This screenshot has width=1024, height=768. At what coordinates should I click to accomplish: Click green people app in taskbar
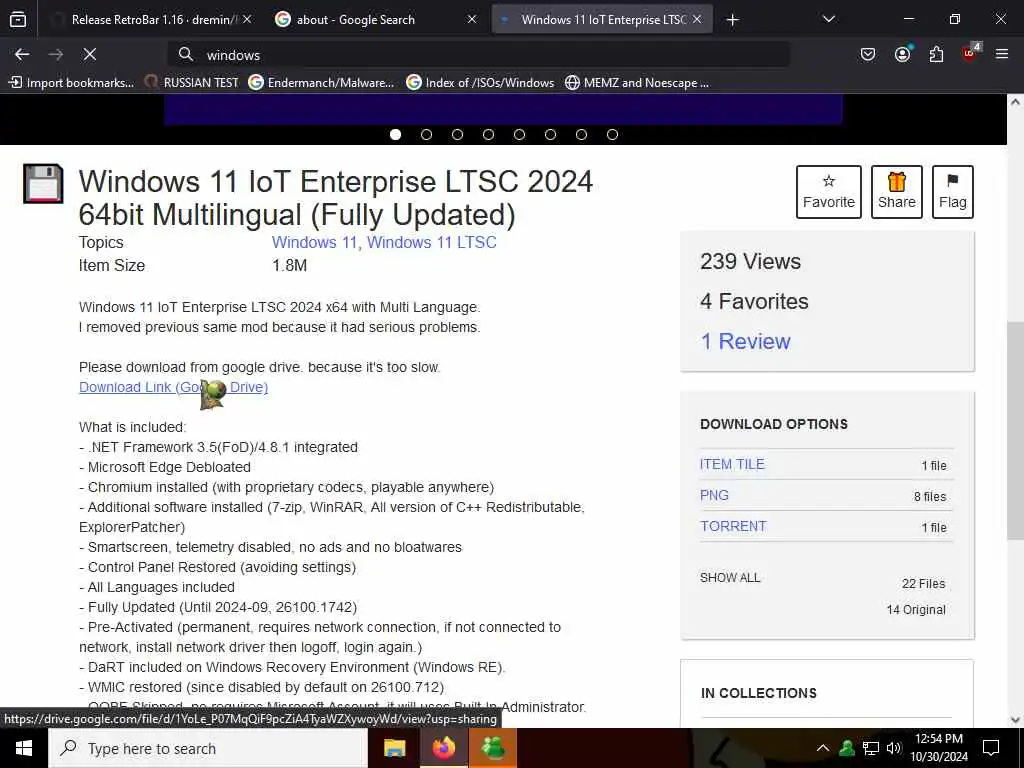pos(493,748)
